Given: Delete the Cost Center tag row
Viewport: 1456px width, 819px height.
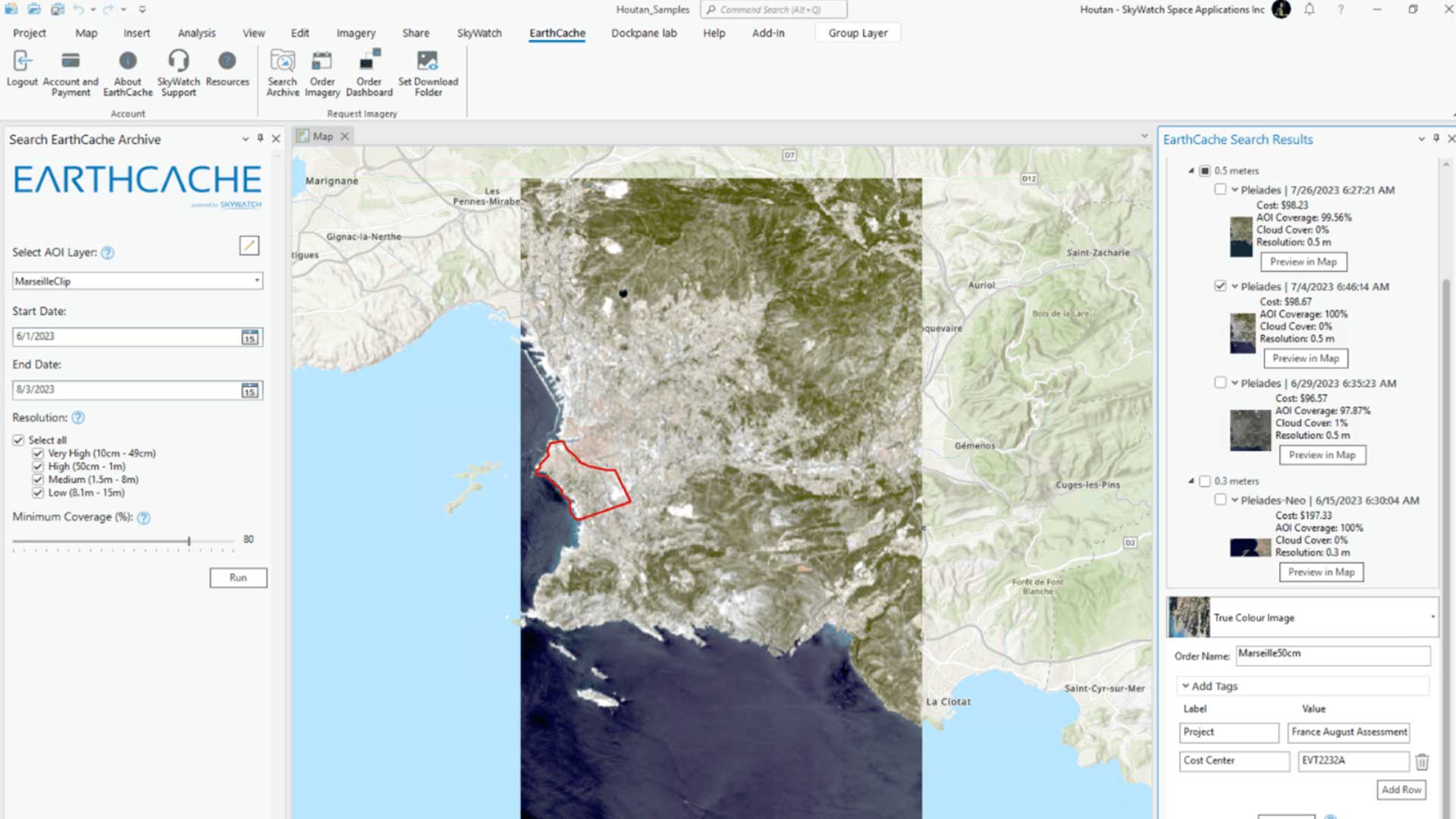Looking at the screenshot, I should click(1422, 761).
